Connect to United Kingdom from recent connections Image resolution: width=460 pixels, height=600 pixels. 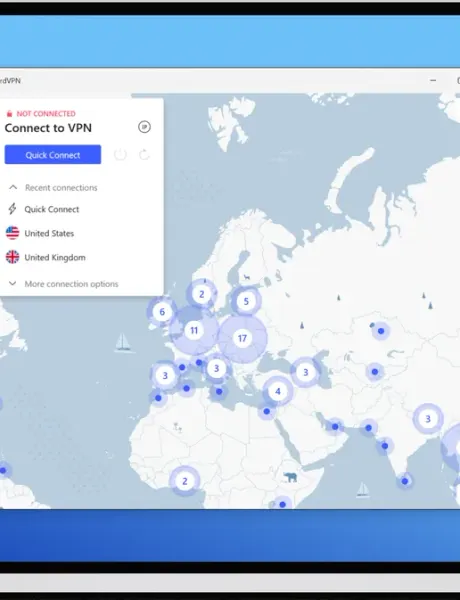(55, 257)
